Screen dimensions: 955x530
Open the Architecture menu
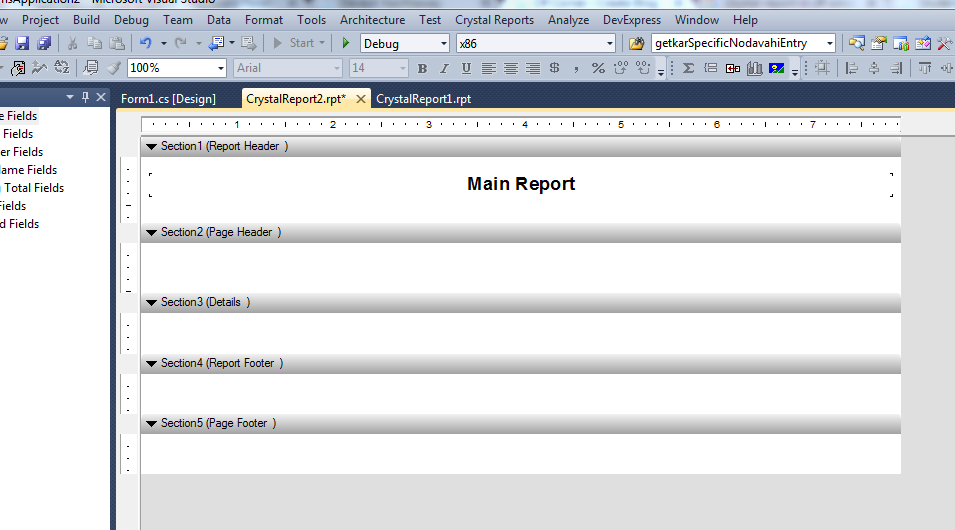(372, 19)
